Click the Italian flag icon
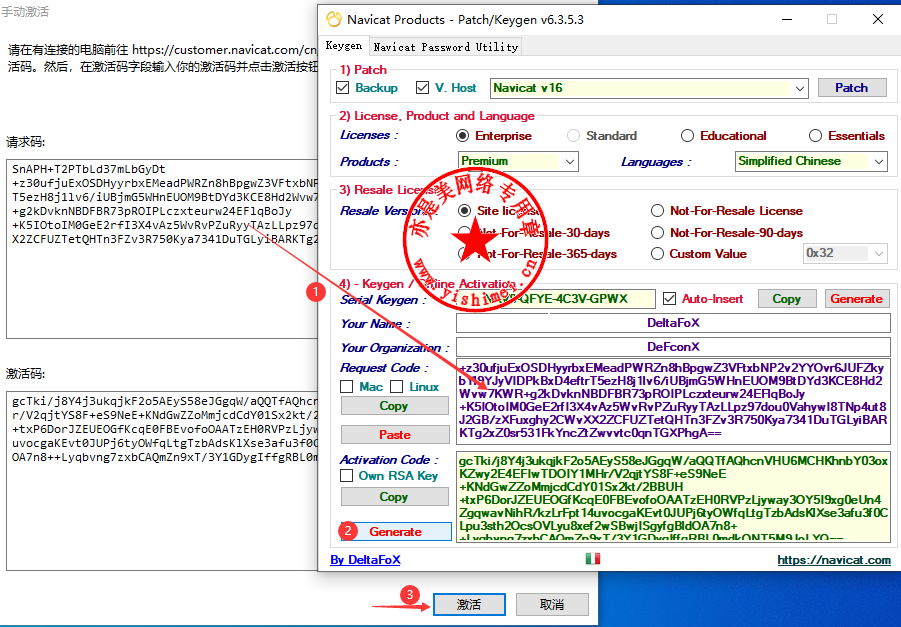The width and height of the screenshot is (901, 627). pyautogui.click(x=592, y=559)
